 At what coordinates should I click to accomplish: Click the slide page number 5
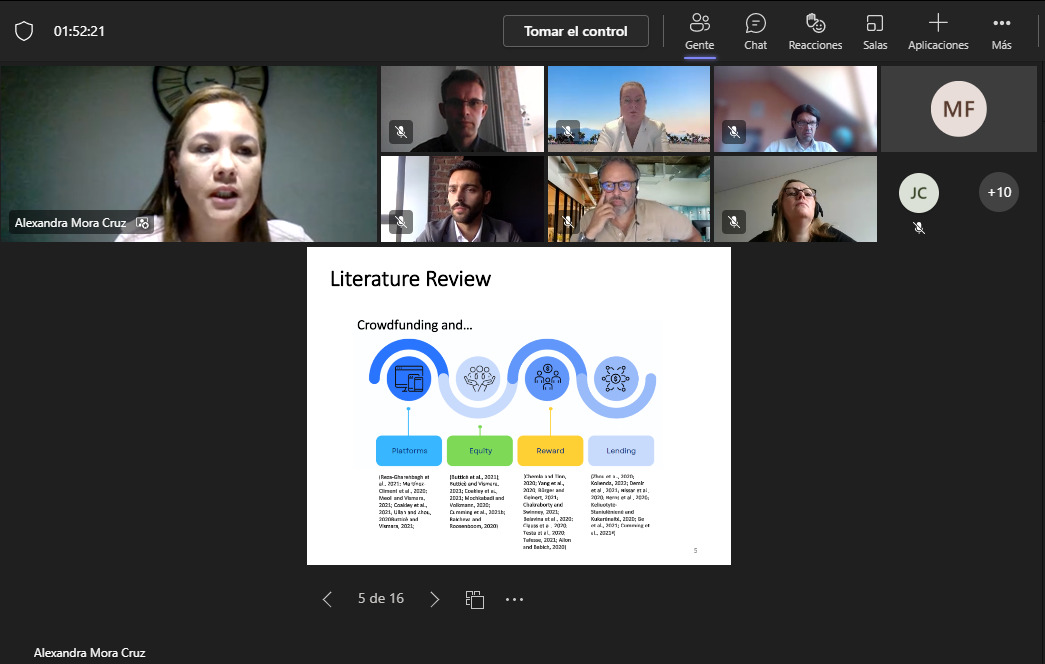(x=695, y=551)
